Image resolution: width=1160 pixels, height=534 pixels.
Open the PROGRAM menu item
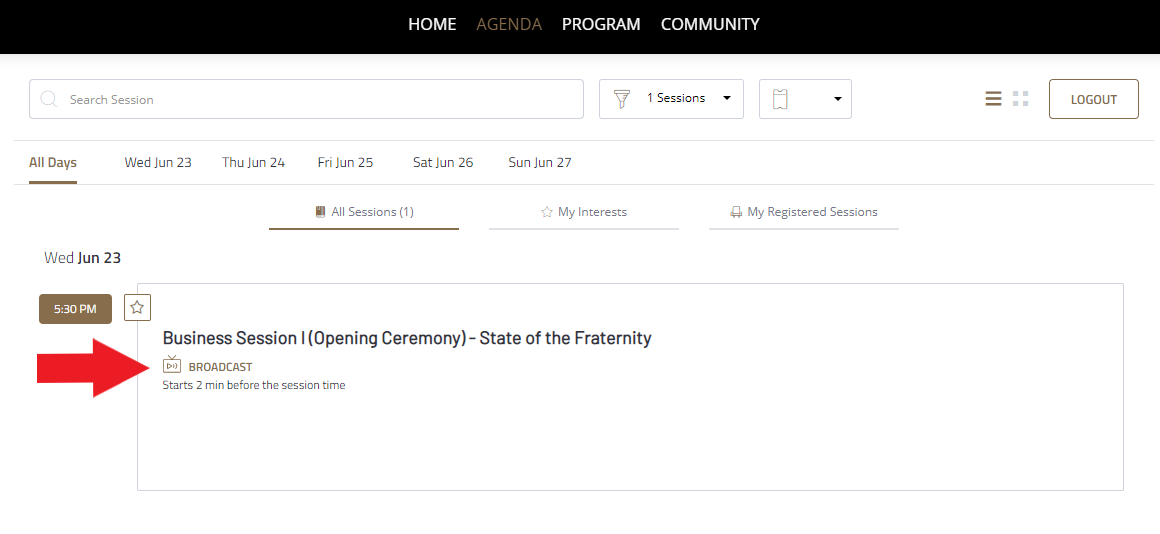pos(601,24)
